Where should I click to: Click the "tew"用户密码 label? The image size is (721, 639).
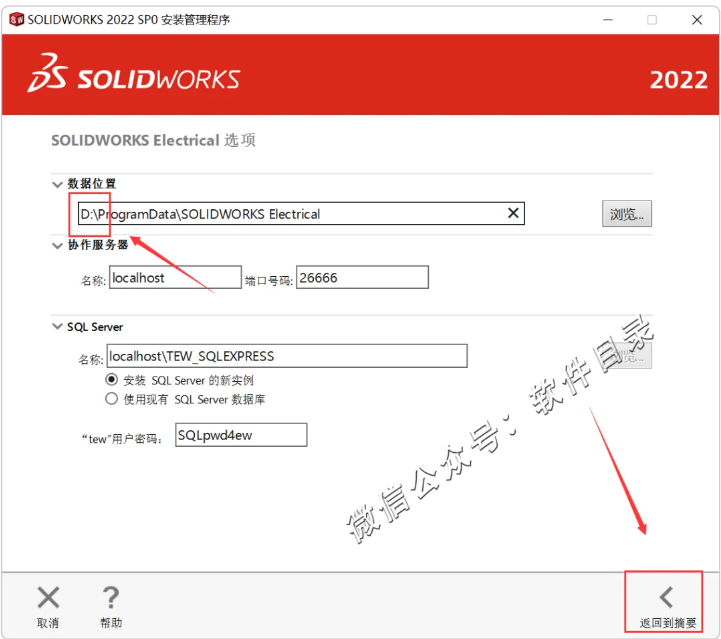[122, 439]
